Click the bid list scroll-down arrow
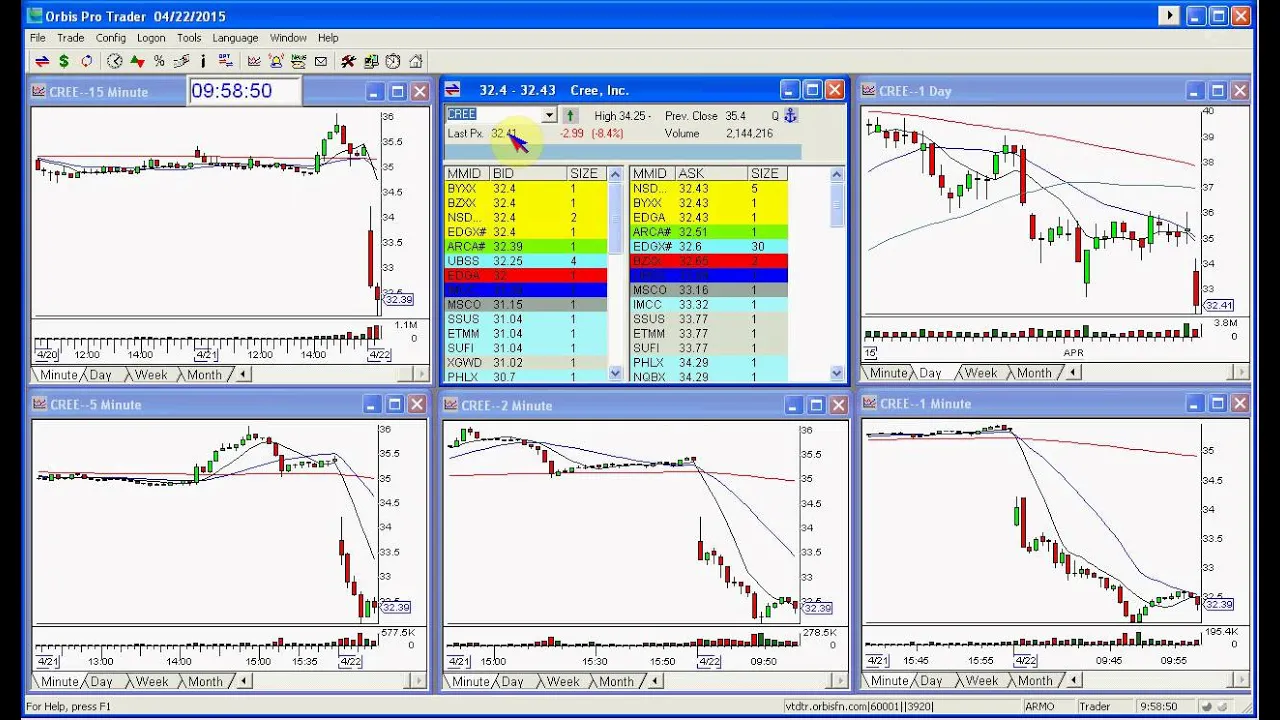 click(x=615, y=373)
